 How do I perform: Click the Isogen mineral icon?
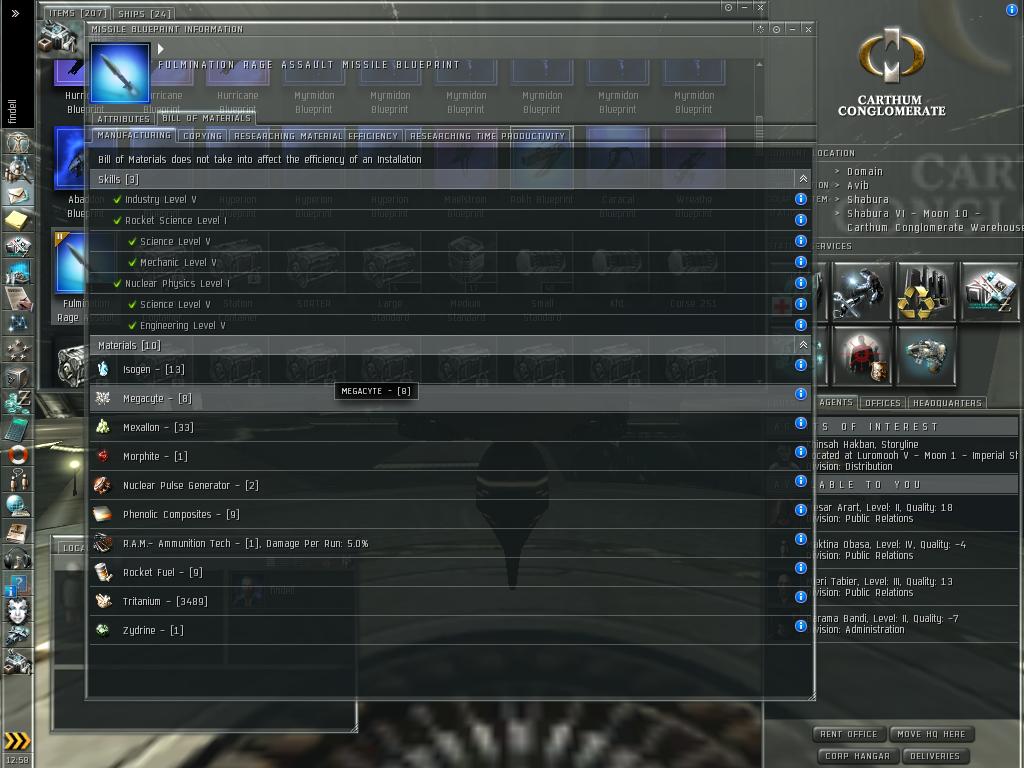click(x=103, y=369)
